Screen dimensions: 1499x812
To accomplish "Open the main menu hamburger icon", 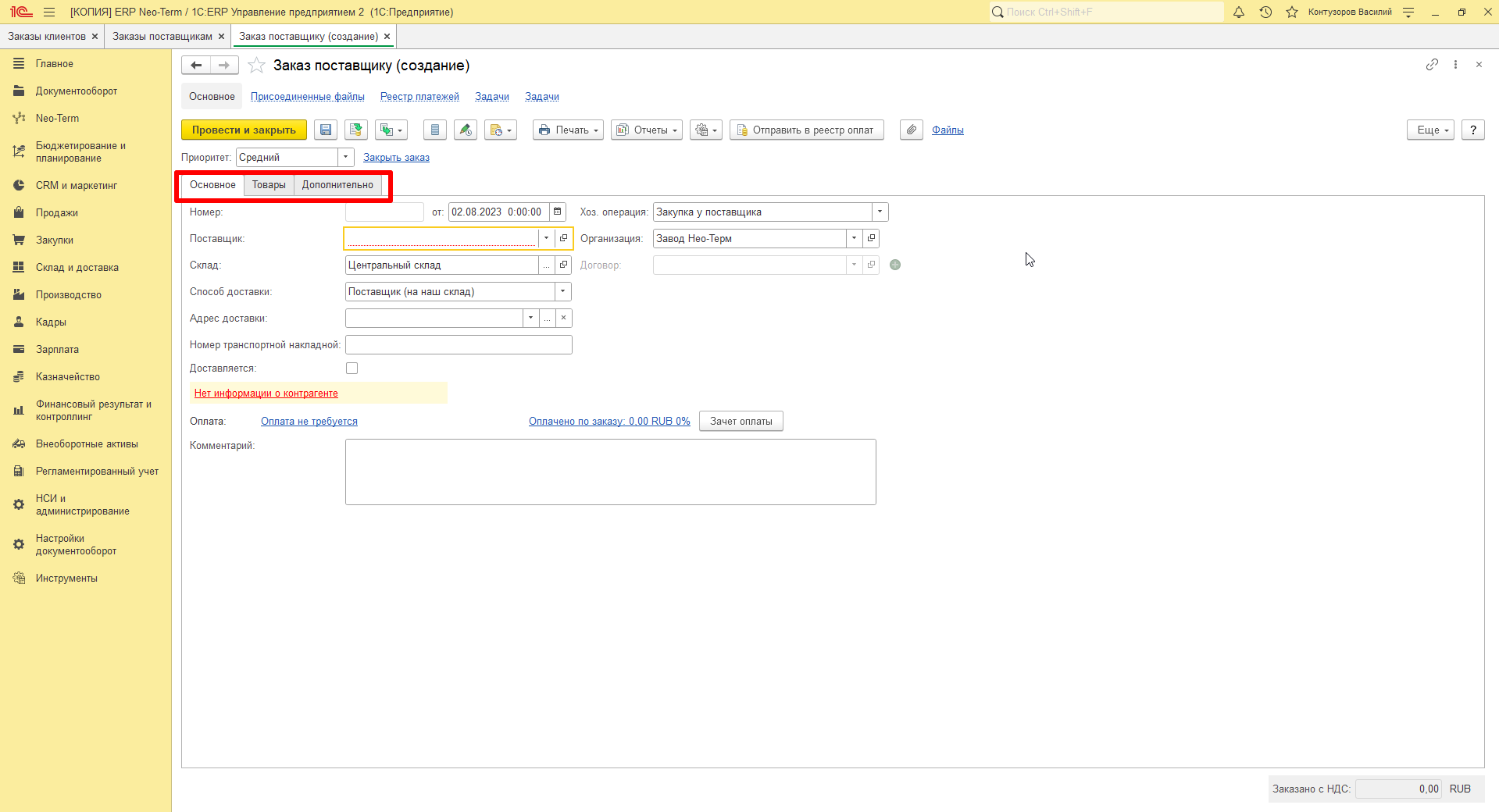I will pyautogui.click(x=49, y=12).
